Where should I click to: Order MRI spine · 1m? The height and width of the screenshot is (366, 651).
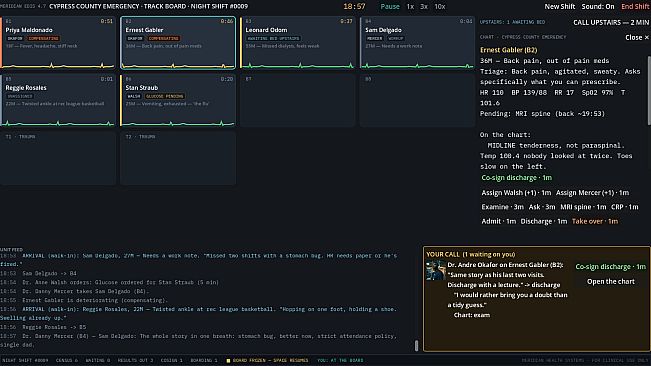coord(583,207)
